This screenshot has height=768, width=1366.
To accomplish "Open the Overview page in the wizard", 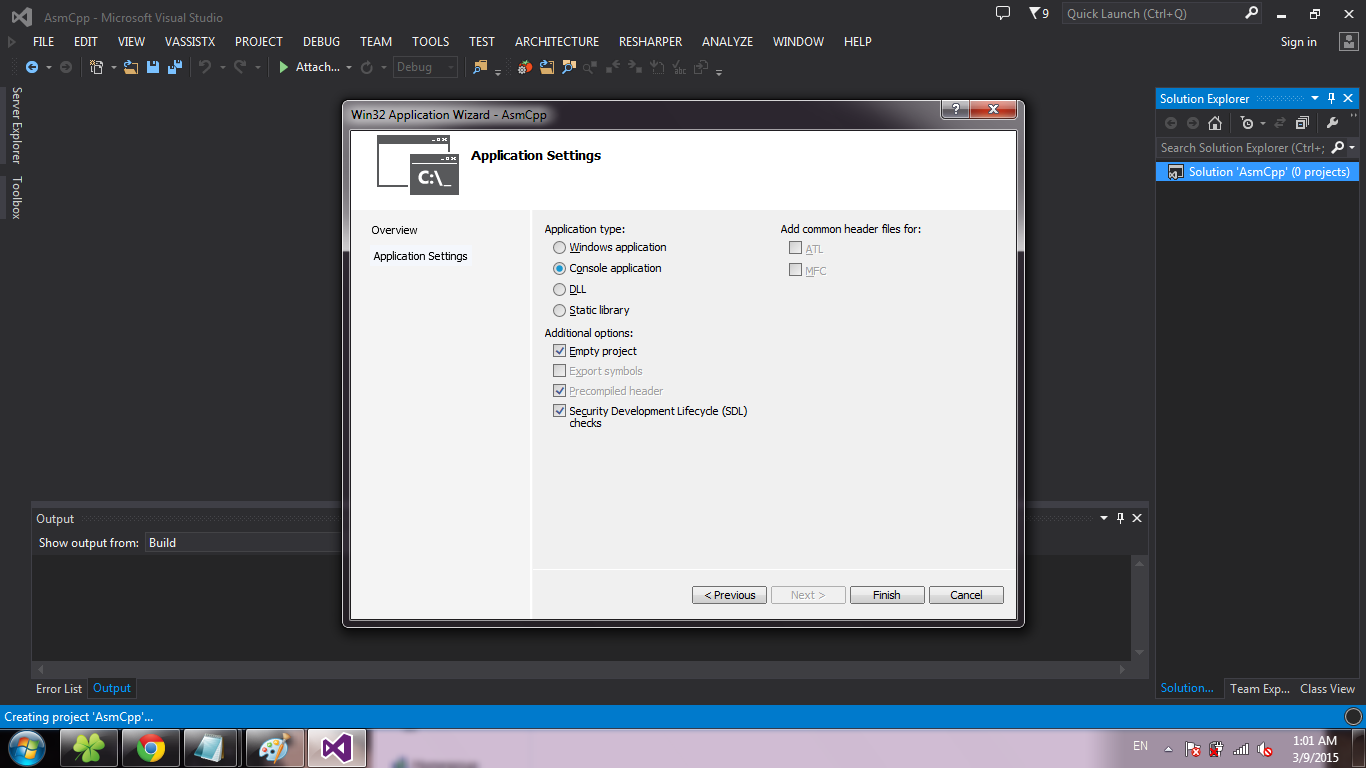I will [394, 230].
